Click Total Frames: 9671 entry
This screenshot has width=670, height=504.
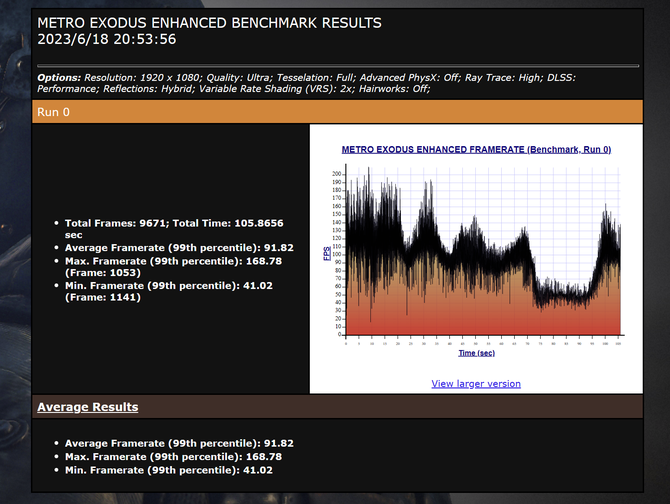click(x=174, y=229)
